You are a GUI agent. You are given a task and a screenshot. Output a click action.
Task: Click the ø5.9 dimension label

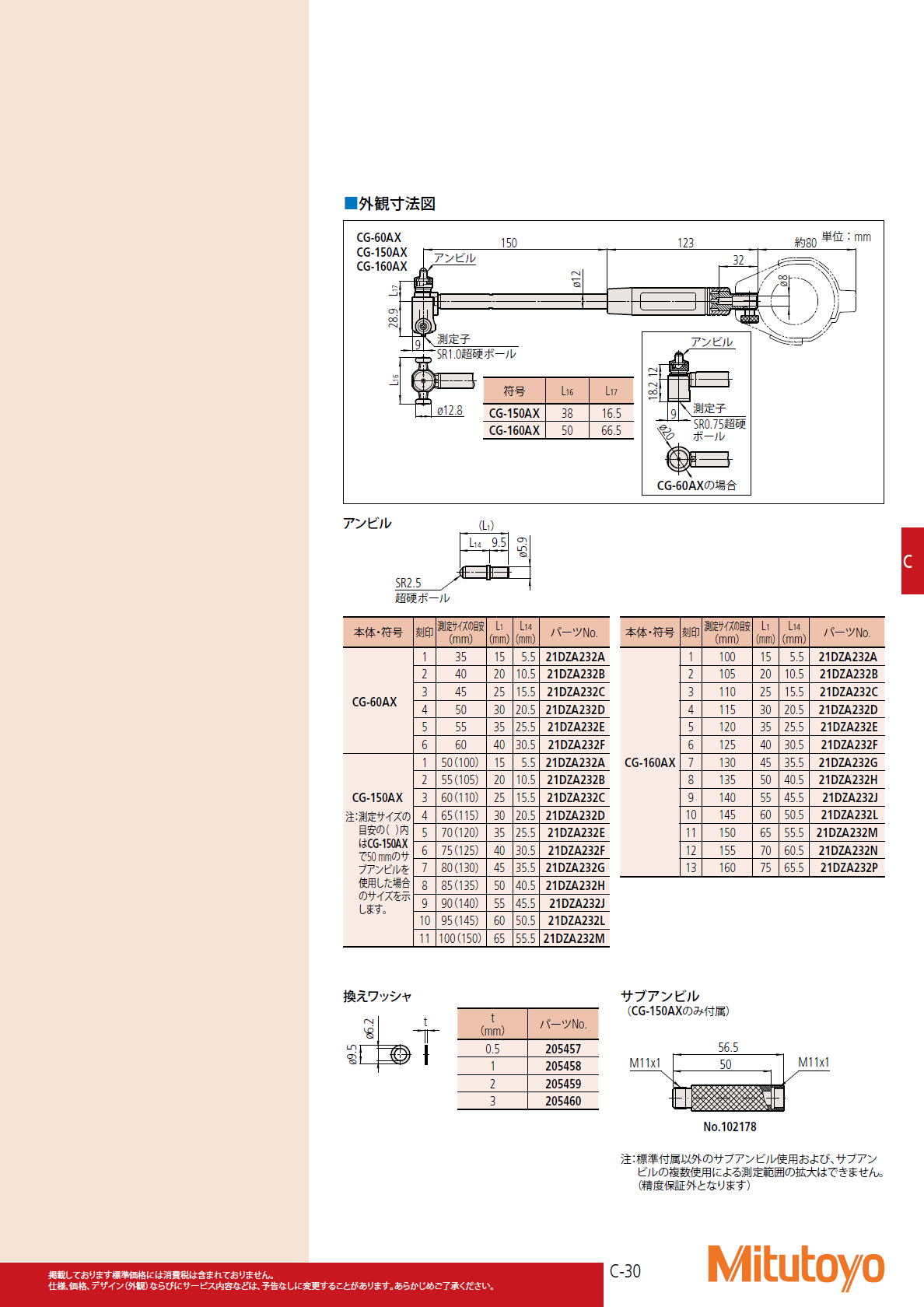523,548
